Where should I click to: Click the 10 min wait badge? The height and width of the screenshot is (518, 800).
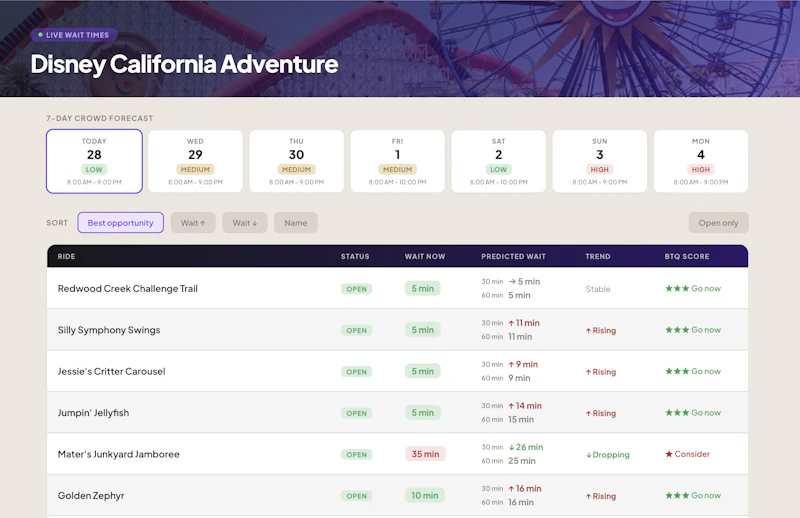pos(425,495)
